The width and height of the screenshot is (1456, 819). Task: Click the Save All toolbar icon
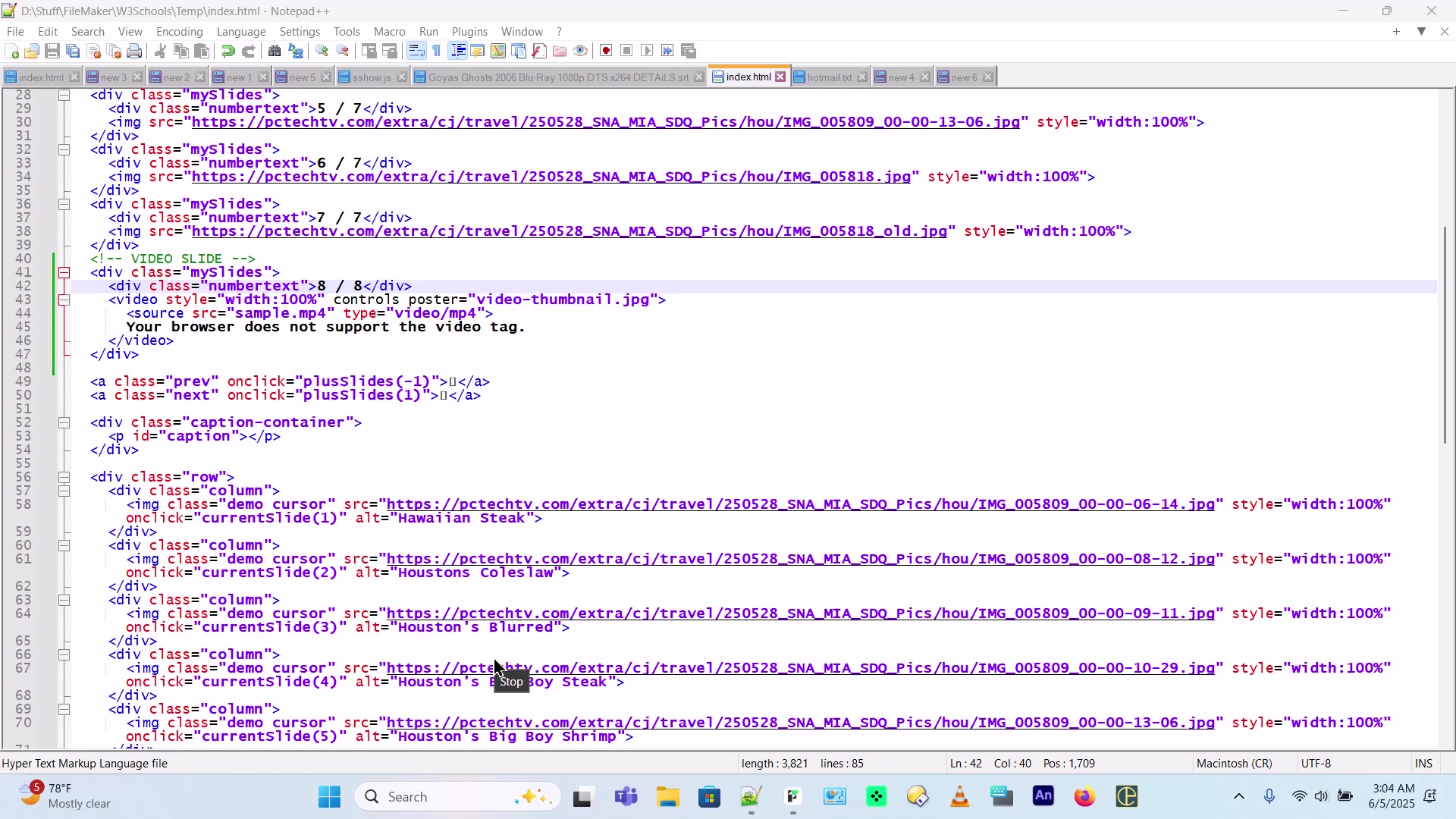(x=73, y=51)
